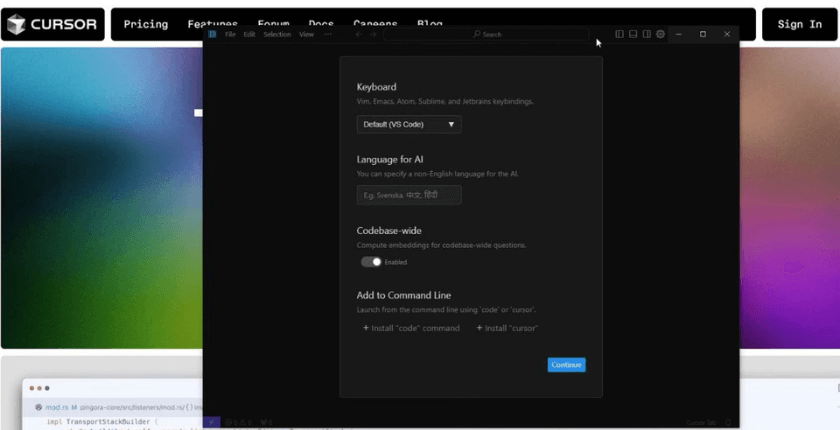
Task: Click Sign In on the website
Action: [x=799, y=24]
